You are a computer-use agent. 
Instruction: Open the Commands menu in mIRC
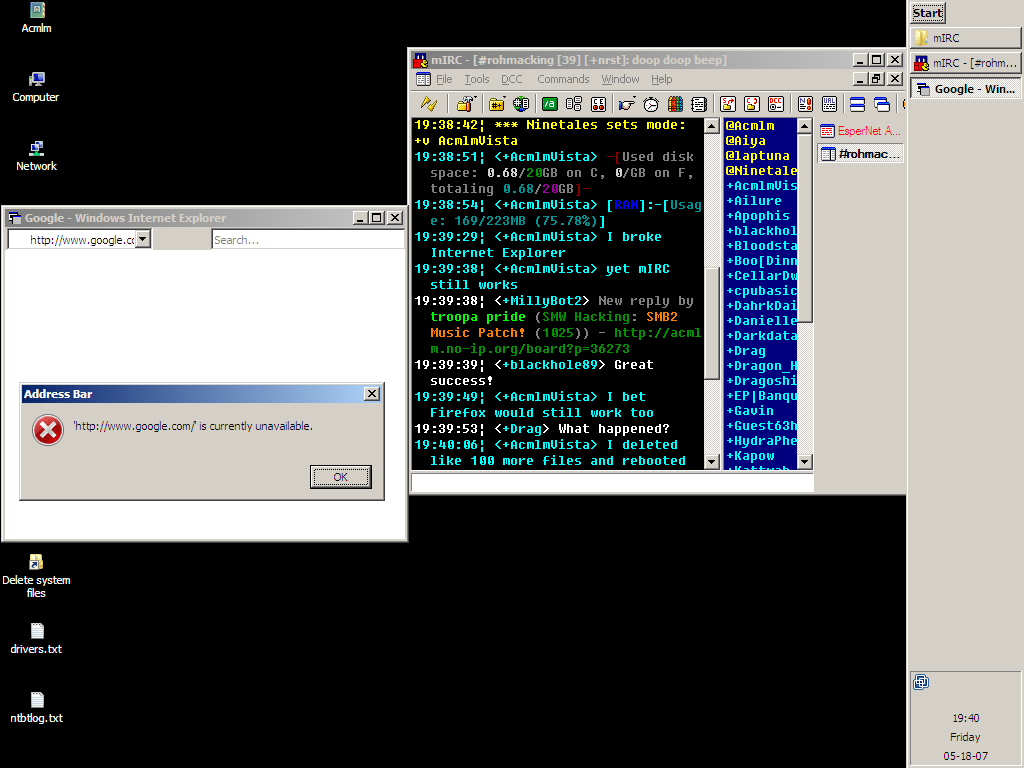(x=563, y=79)
